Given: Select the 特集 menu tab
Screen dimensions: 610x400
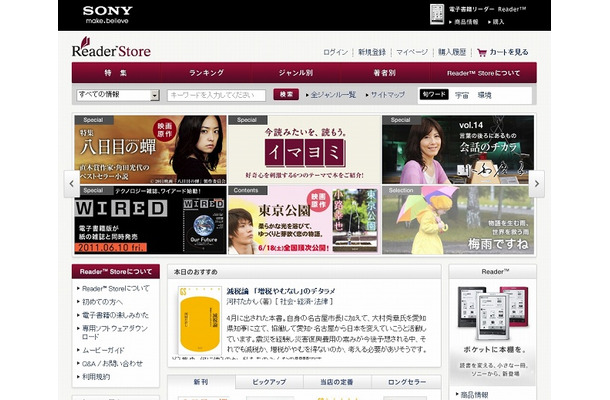Looking at the screenshot, I should (x=116, y=73).
